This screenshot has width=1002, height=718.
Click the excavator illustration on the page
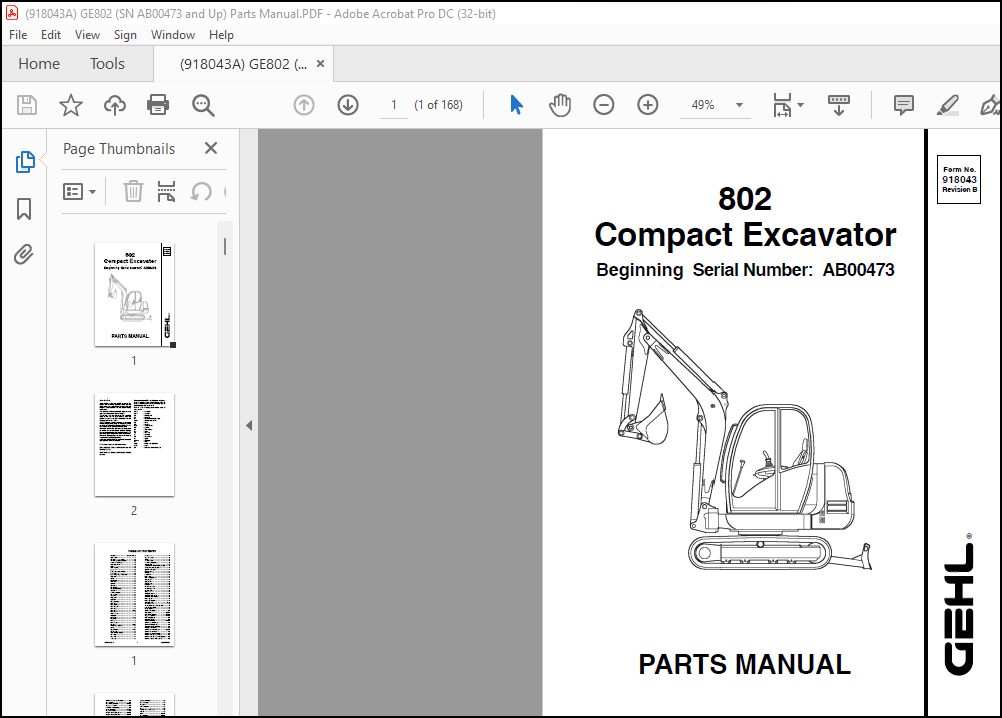pos(744,441)
